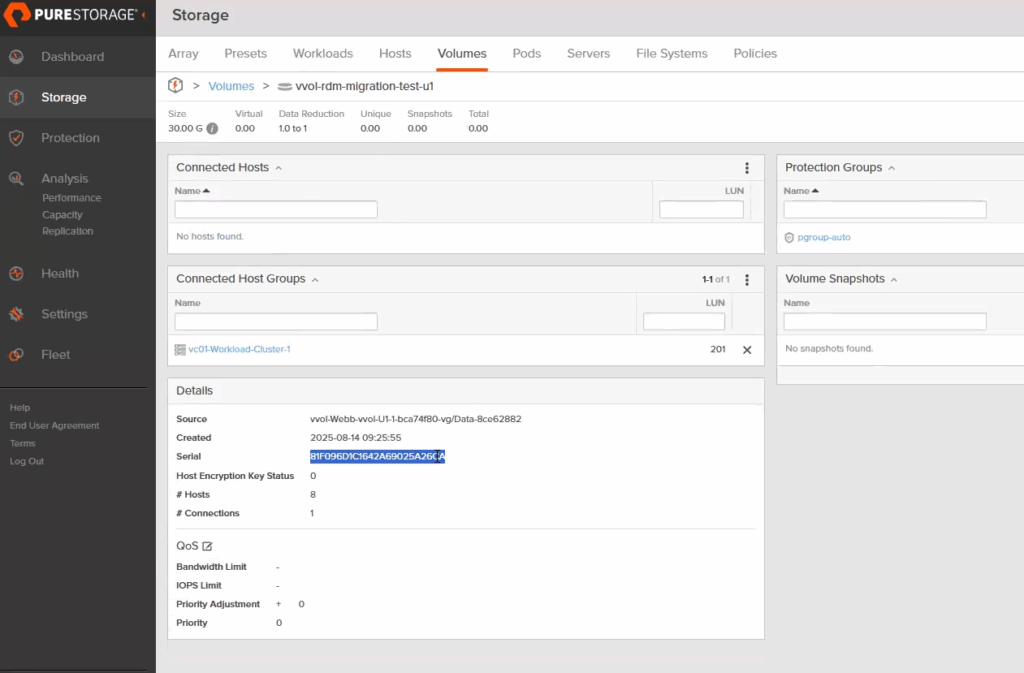Open End User Agreement link
The height and width of the screenshot is (673, 1024).
(54, 426)
